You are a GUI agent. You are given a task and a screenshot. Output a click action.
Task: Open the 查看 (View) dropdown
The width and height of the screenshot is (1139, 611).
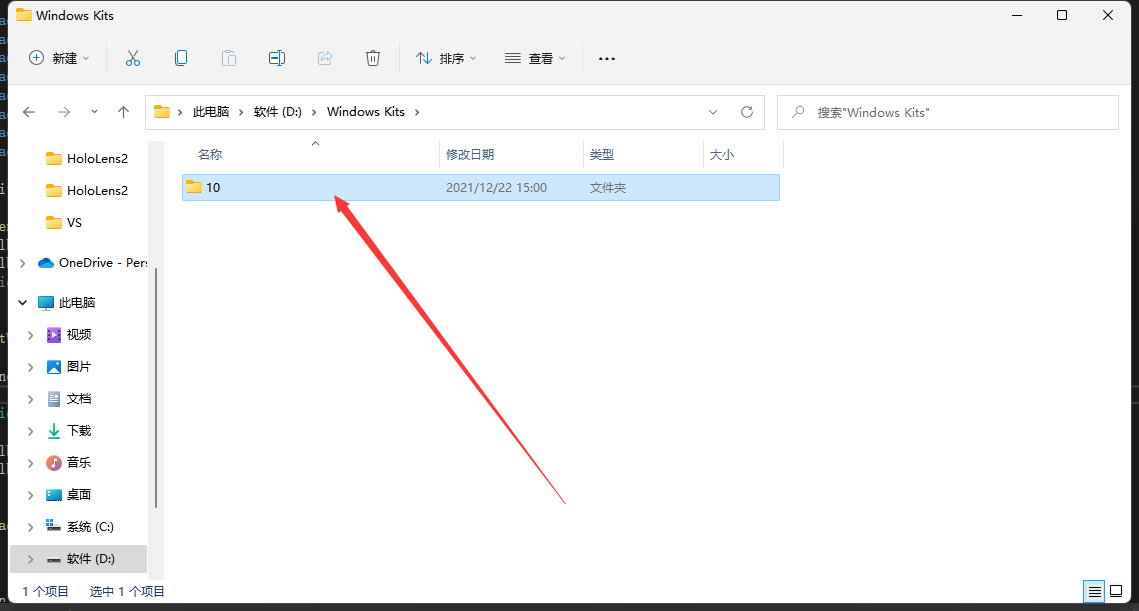pyautogui.click(x=535, y=58)
